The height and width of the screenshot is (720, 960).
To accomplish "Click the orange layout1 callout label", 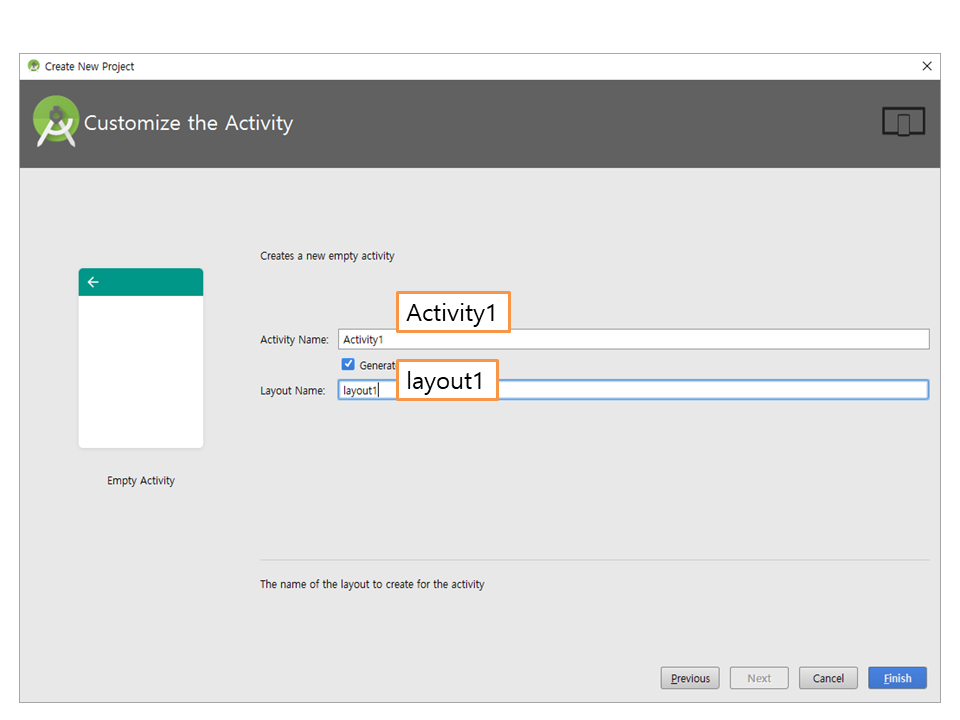I will pos(447,381).
